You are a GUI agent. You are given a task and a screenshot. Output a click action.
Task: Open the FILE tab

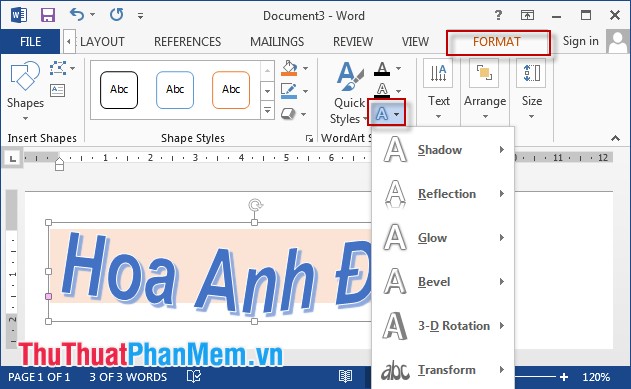tap(30, 41)
